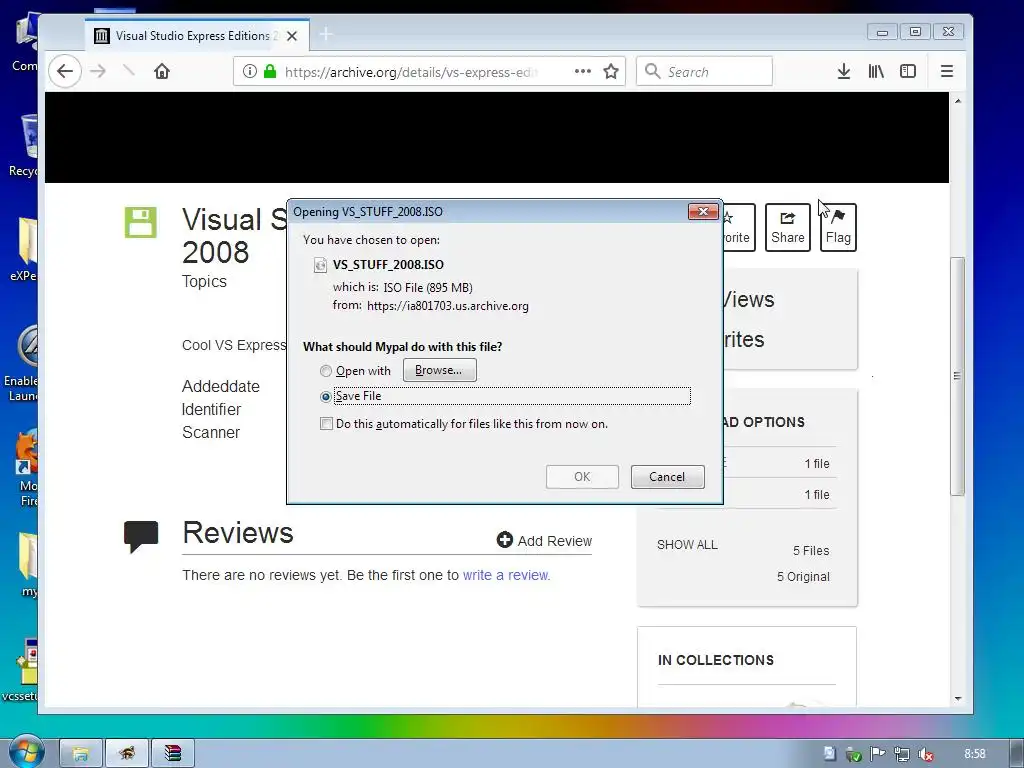
Task: Close the Opening VS_STUFF_2008.ISO dialog
Action: 703,212
